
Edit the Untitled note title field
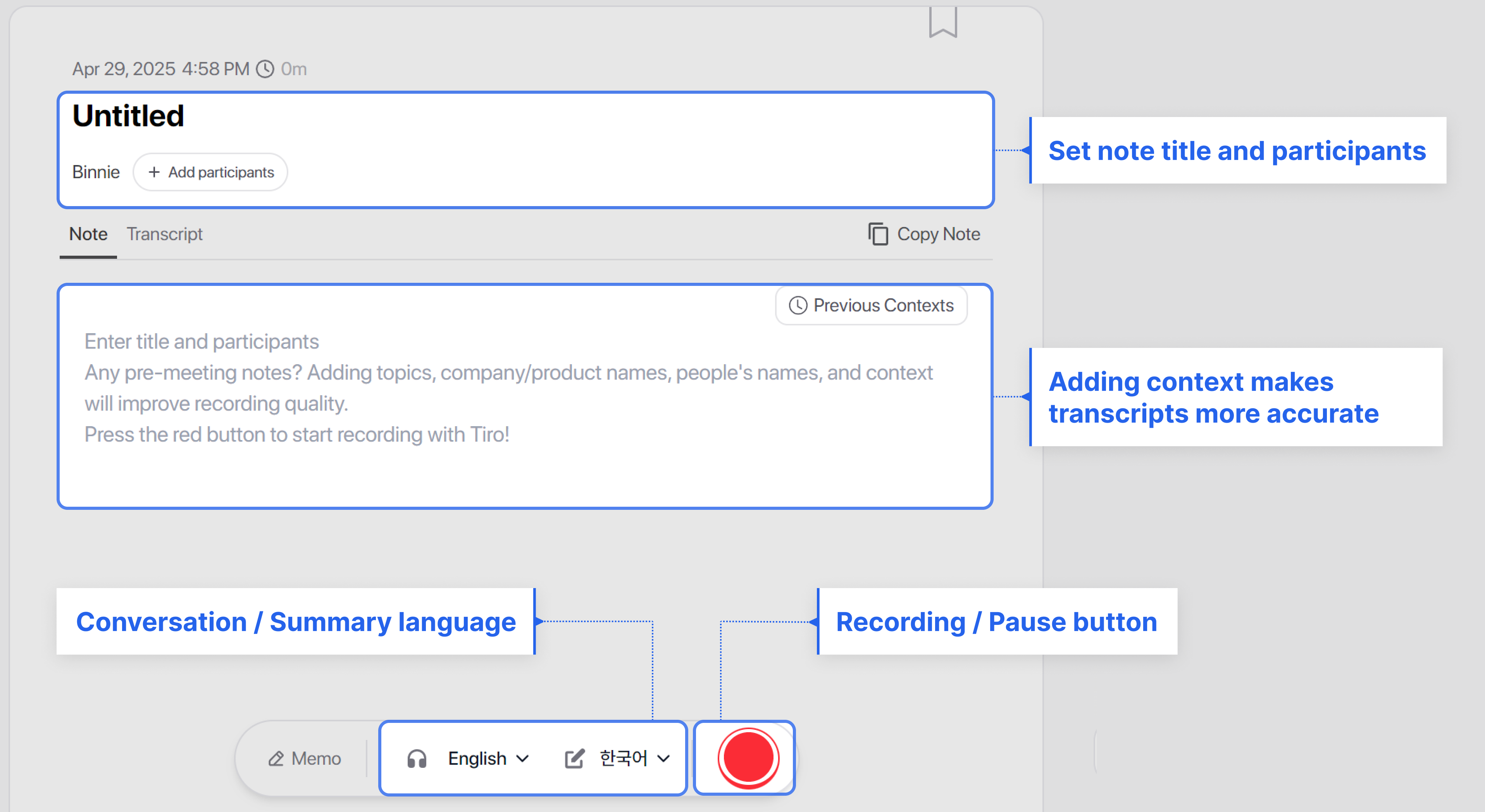[x=128, y=116]
